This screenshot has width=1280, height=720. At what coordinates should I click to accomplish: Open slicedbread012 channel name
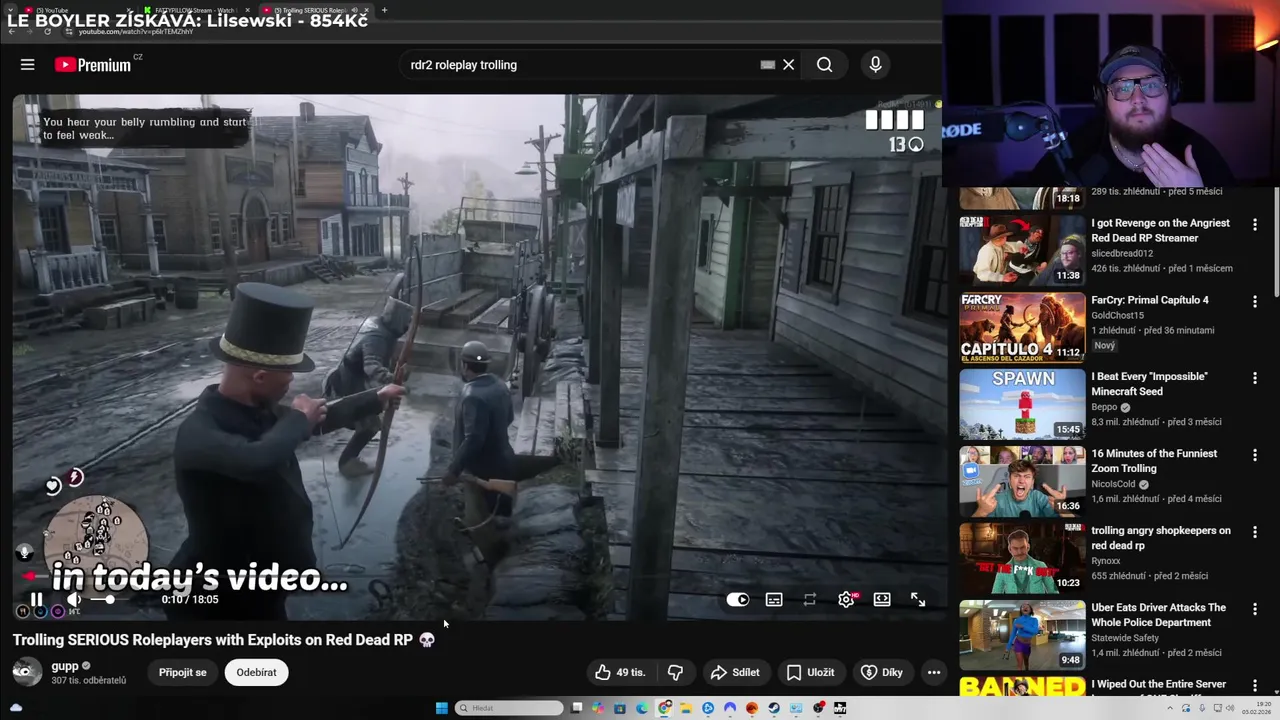(x=1122, y=253)
